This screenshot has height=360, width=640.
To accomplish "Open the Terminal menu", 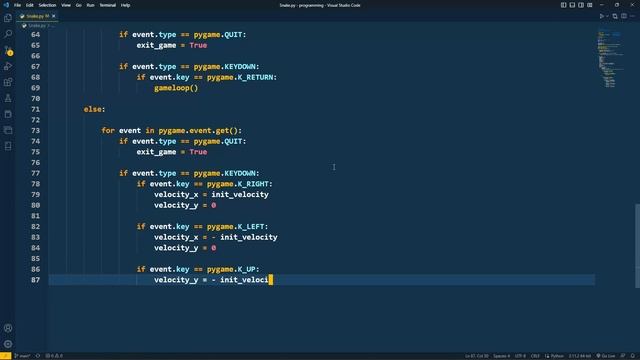I will (107, 5).
